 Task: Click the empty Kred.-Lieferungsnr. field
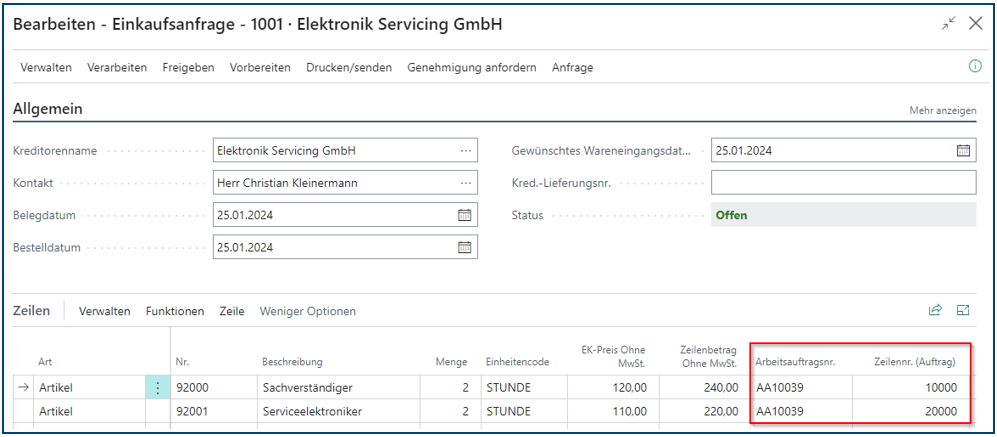(843, 183)
